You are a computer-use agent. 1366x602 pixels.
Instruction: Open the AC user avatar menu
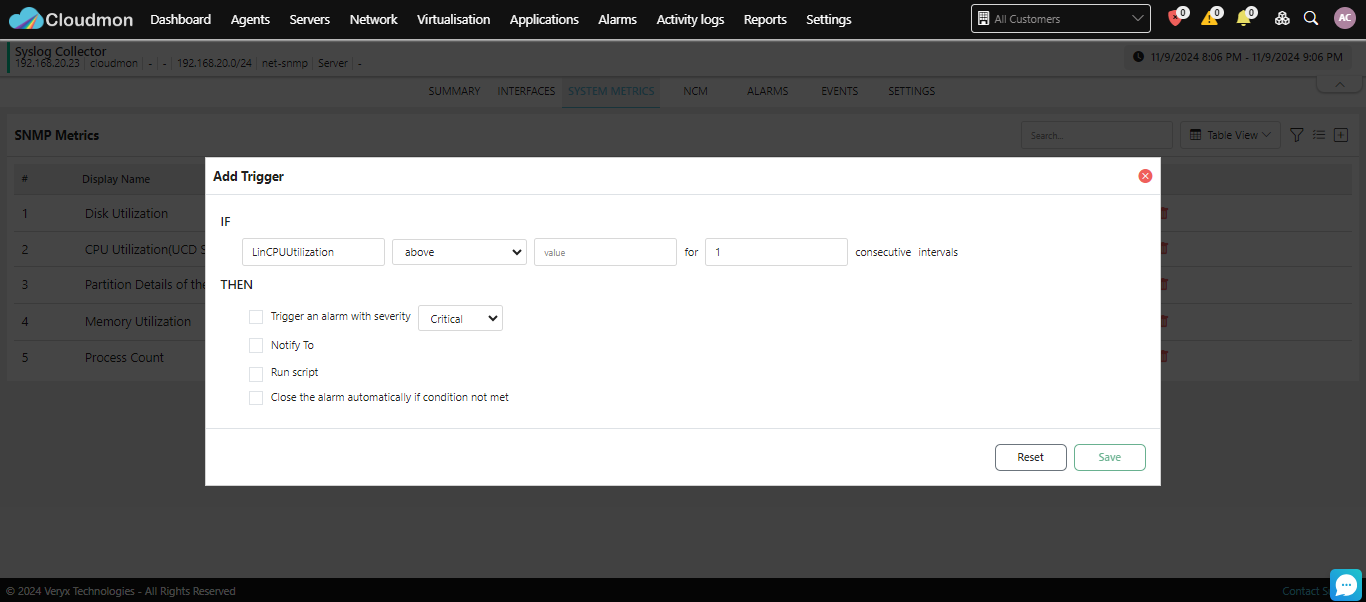click(1344, 18)
